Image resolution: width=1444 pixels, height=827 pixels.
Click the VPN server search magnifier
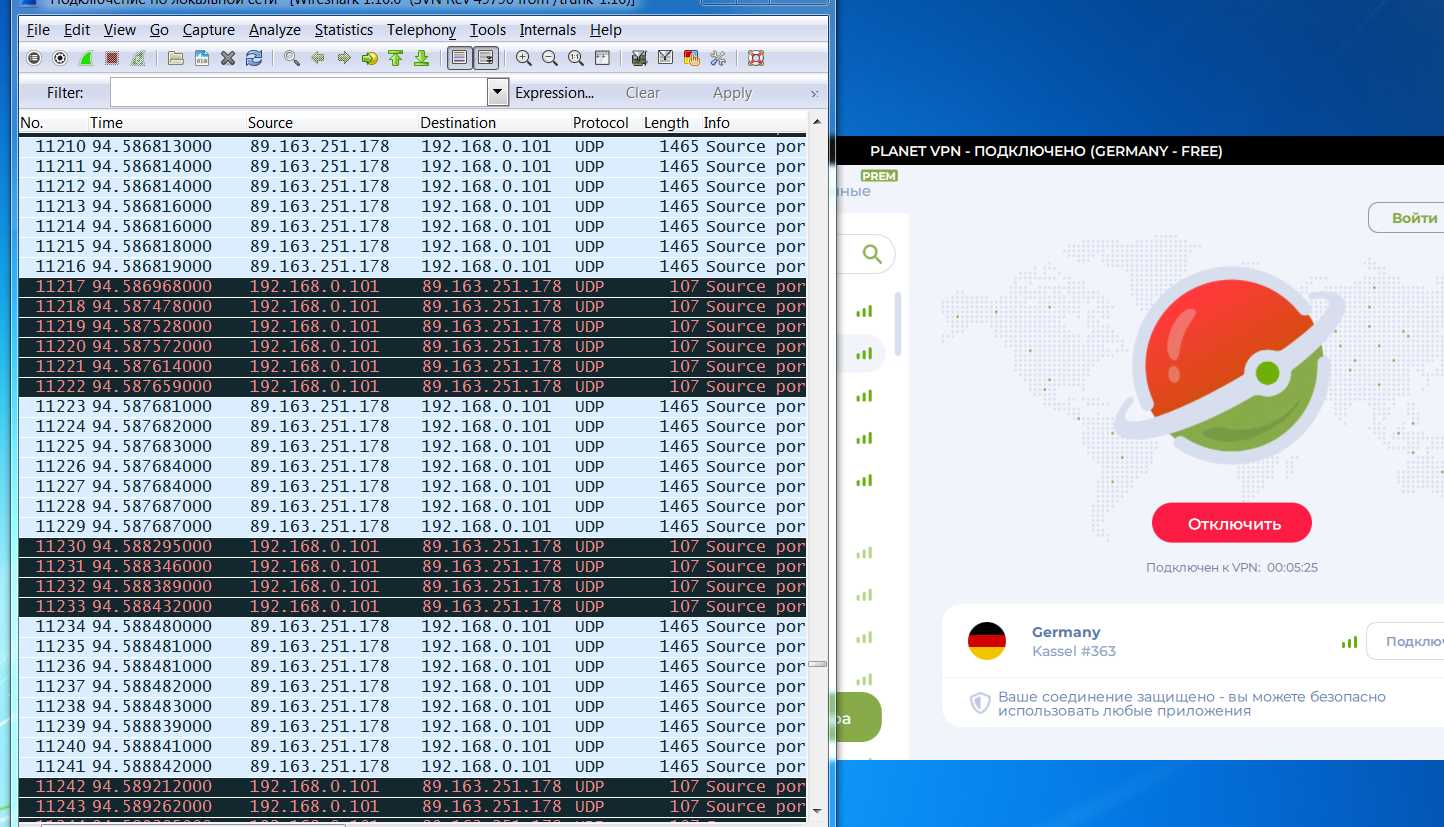pos(872,254)
